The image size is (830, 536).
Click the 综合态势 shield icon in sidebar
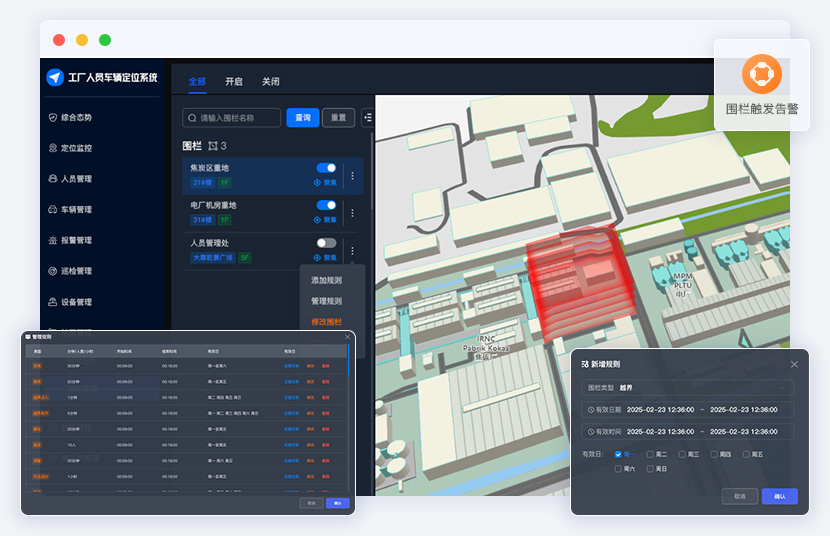(53, 117)
